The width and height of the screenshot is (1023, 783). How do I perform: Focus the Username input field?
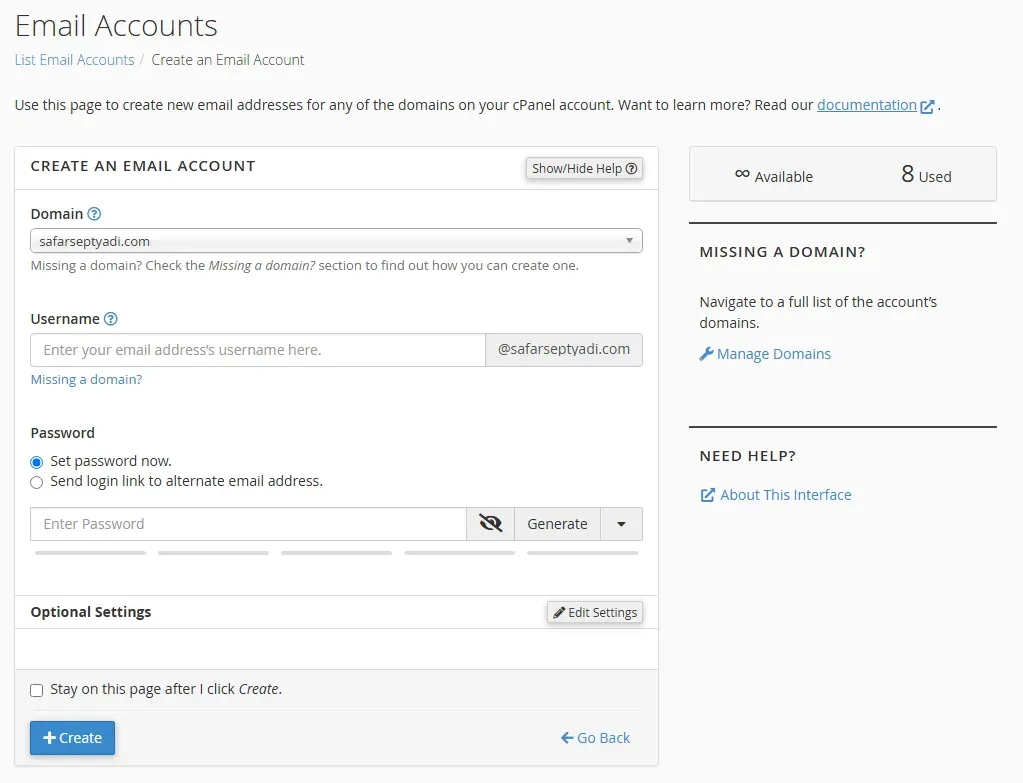pyautogui.click(x=258, y=350)
